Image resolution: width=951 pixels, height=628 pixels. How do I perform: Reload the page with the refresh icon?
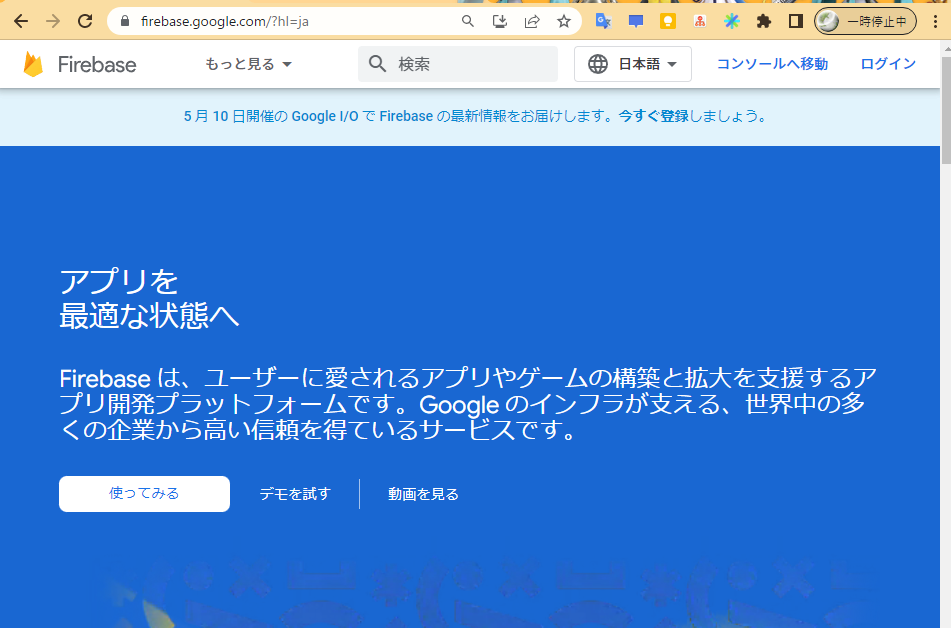pos(85,21)
